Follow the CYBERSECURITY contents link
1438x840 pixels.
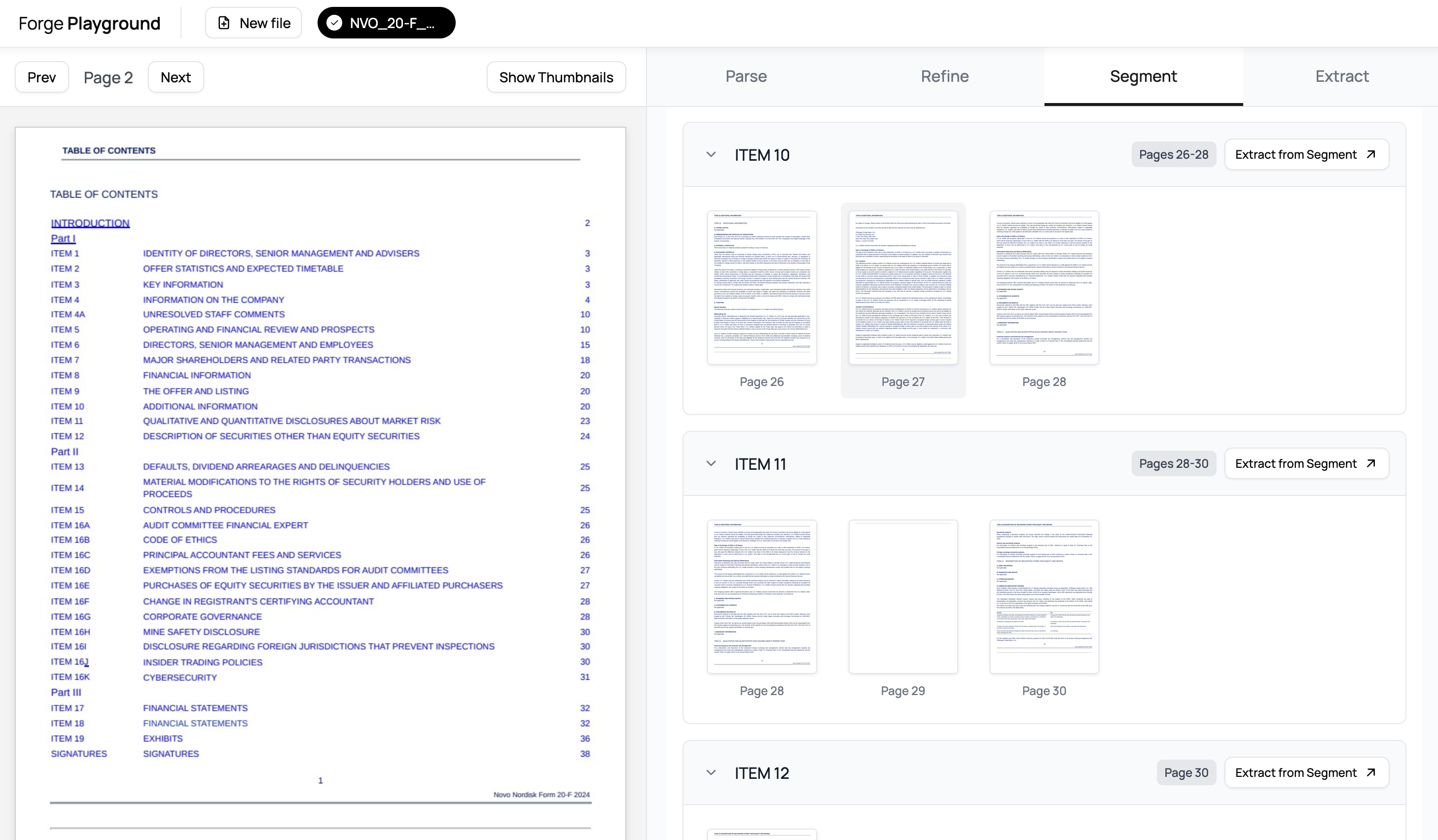coord(180,677)
